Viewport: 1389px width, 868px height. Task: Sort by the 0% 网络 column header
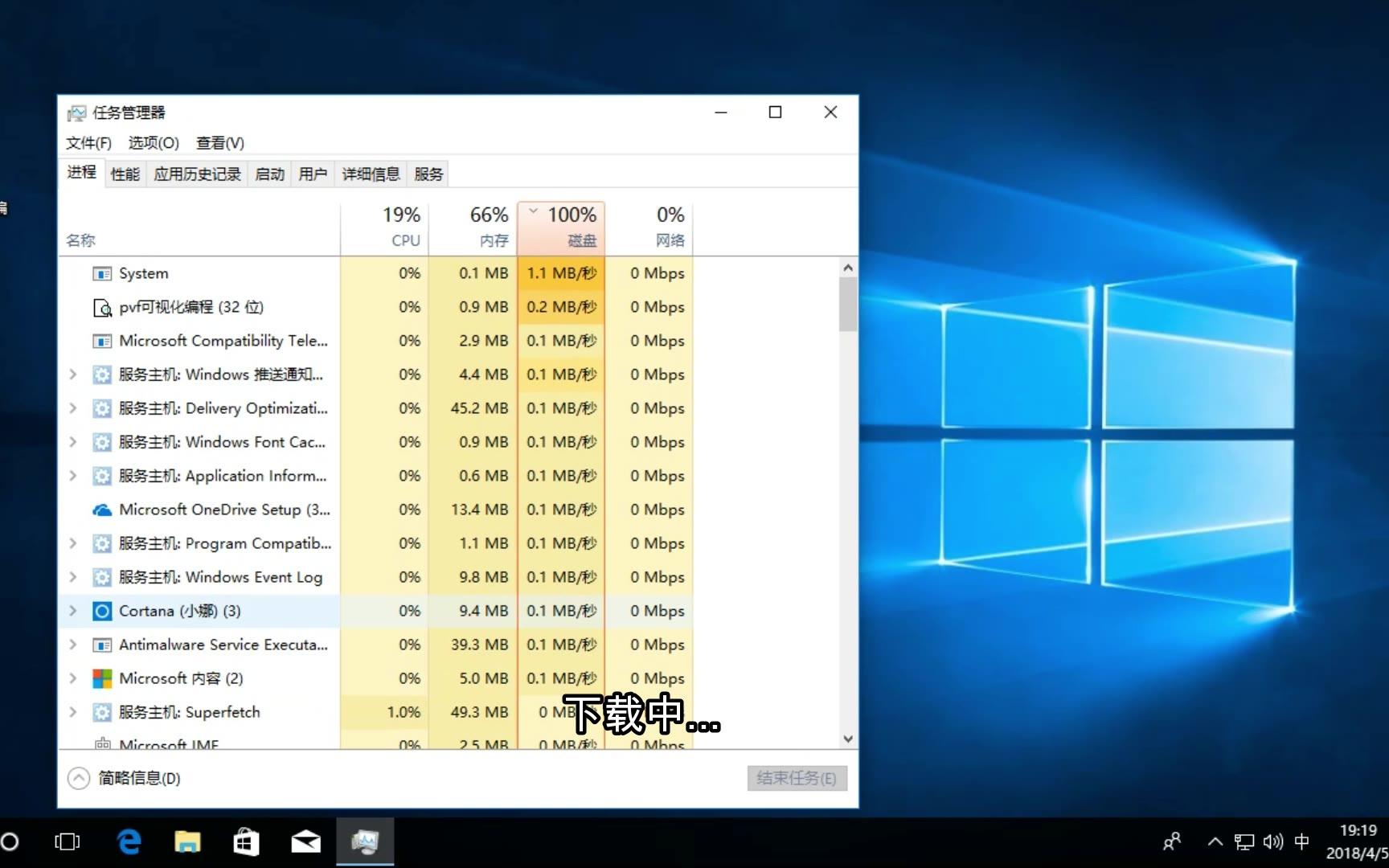pyautogui.click(x=649, y=227)
